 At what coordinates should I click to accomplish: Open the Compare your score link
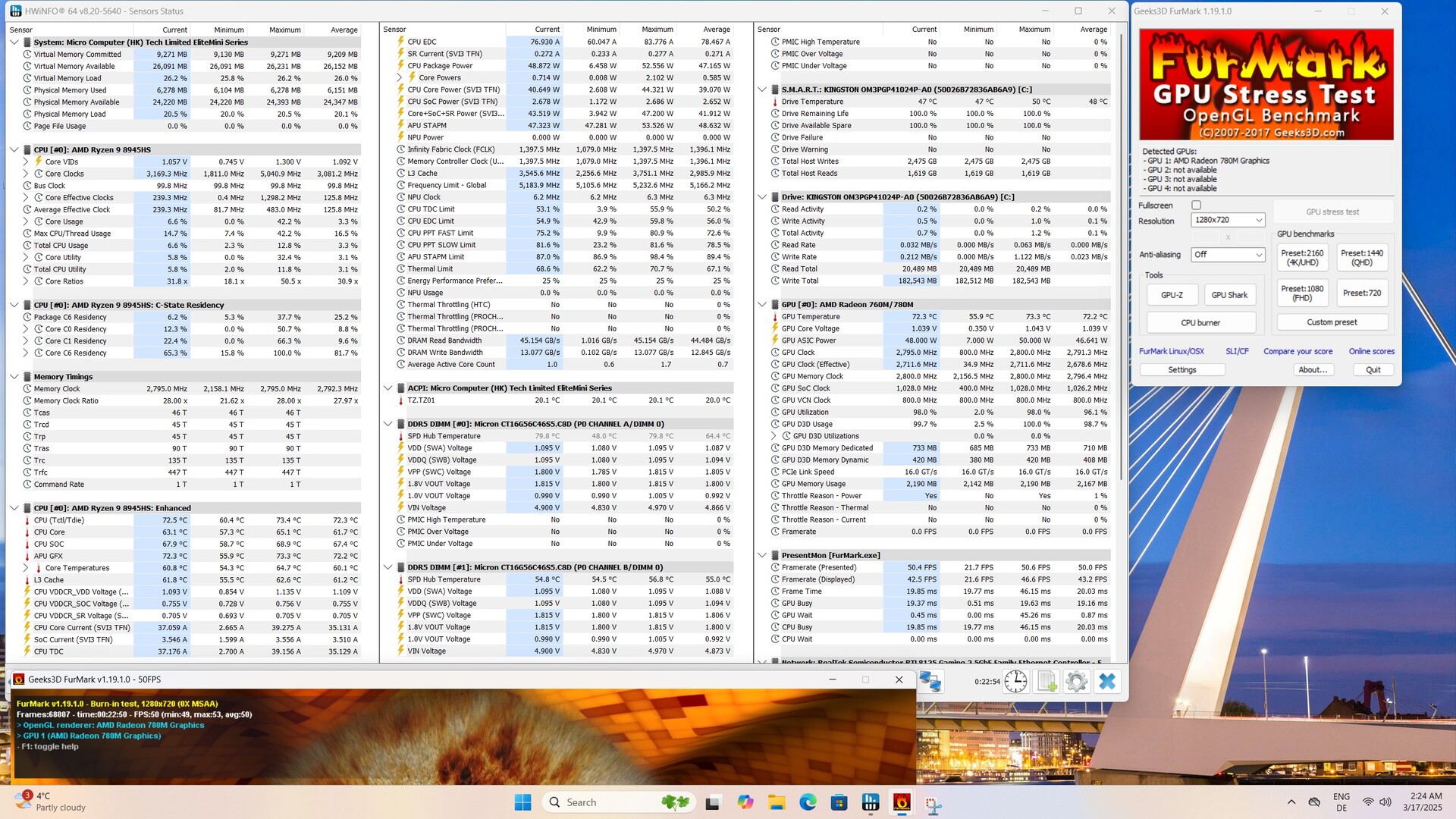pyautogui.click(x=1298, y=351)
